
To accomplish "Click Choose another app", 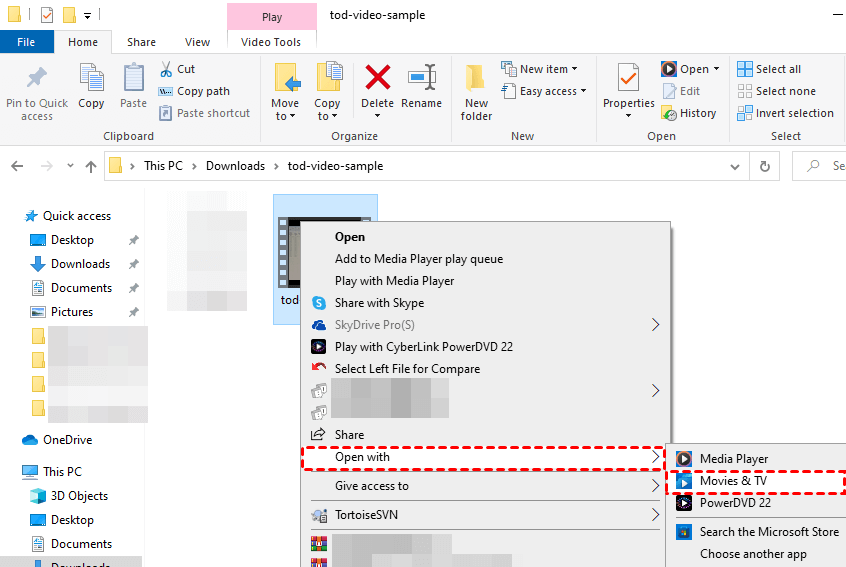I will tap(753, 554).
